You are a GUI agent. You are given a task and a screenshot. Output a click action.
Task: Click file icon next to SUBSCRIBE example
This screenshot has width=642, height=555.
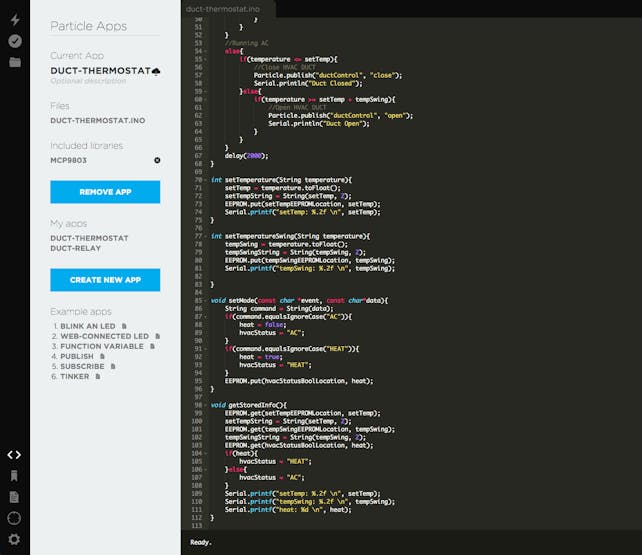113,366
